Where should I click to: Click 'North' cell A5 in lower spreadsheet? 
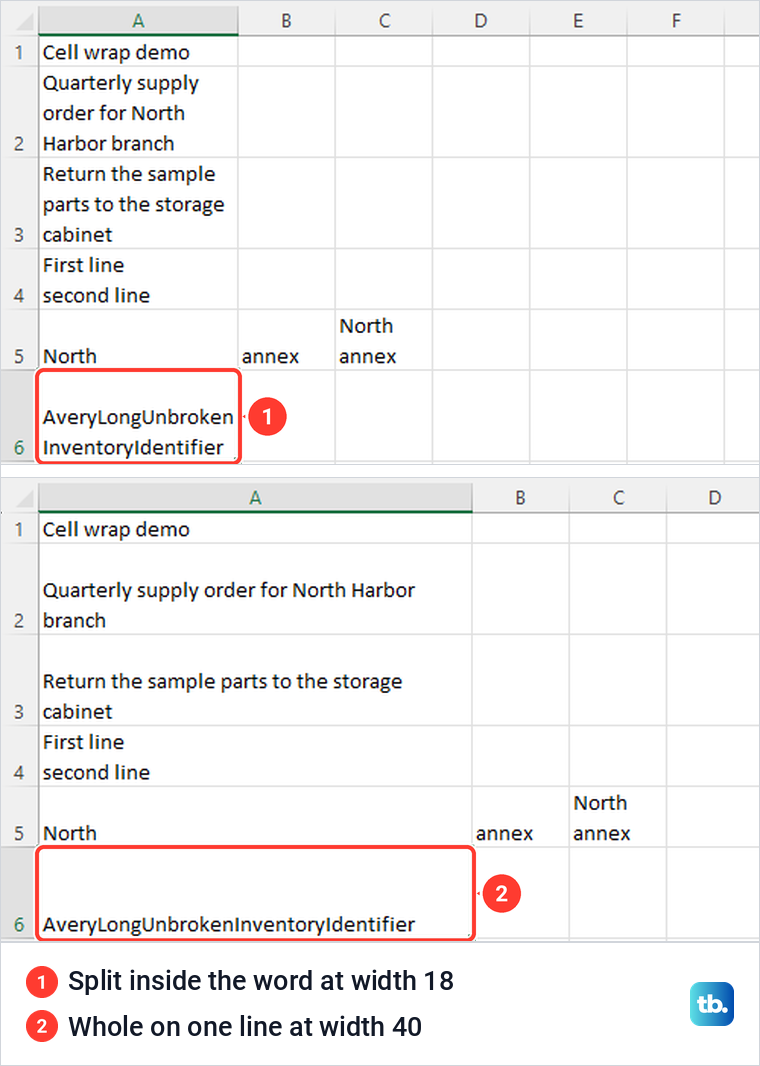click(256, 817)
